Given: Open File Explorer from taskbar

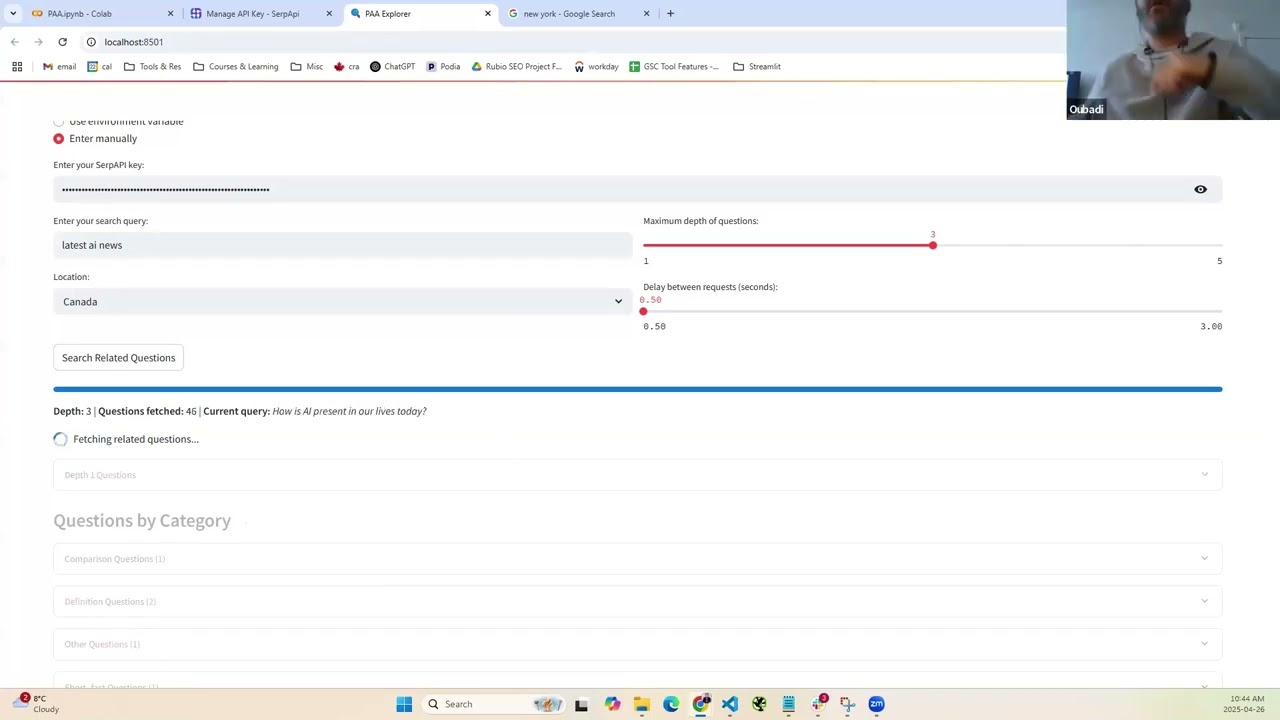Looking at the screenshot, I should coord(641,704).
